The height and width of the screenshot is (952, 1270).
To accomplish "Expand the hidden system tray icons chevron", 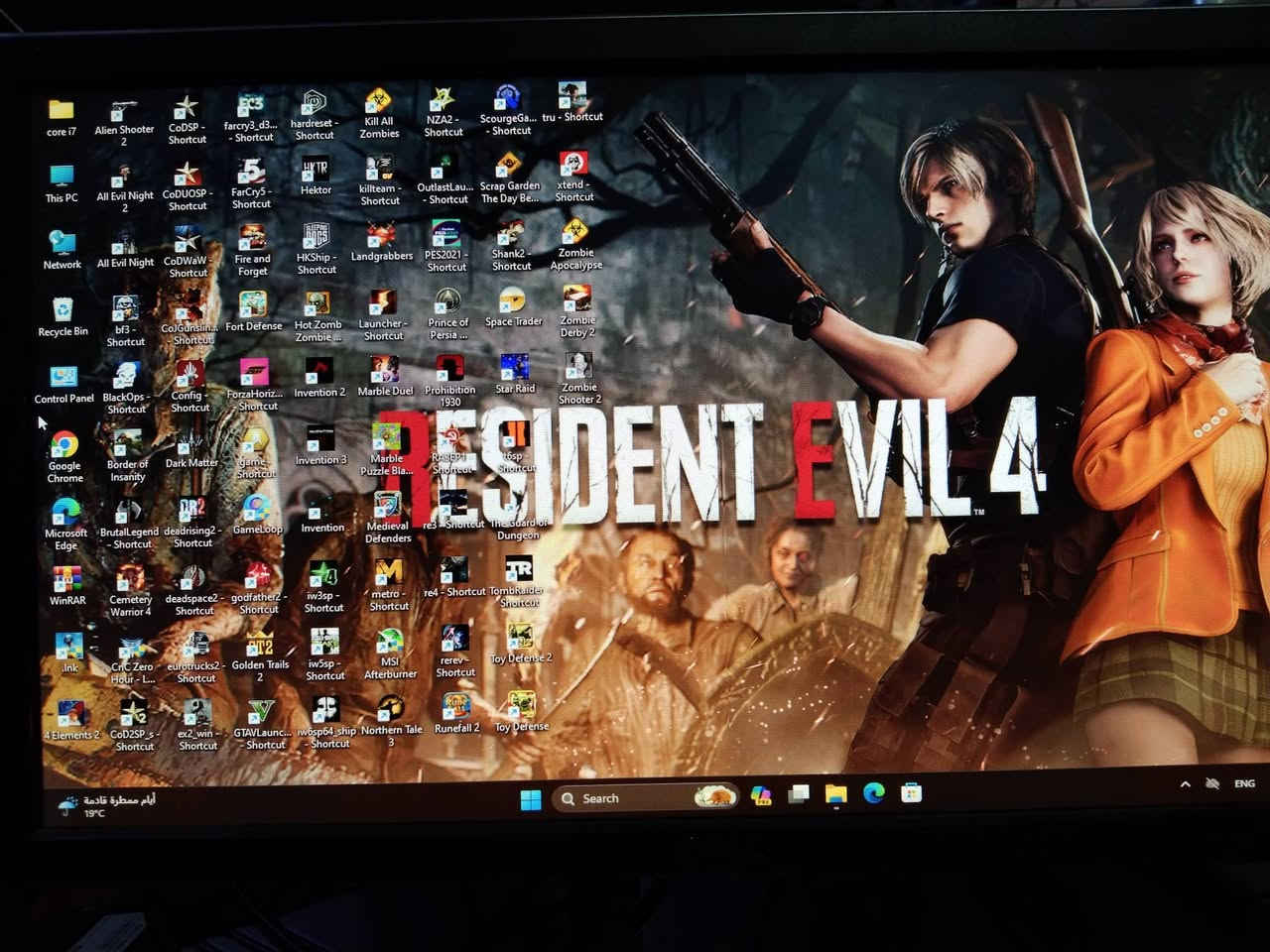I will click(1185, 784).
